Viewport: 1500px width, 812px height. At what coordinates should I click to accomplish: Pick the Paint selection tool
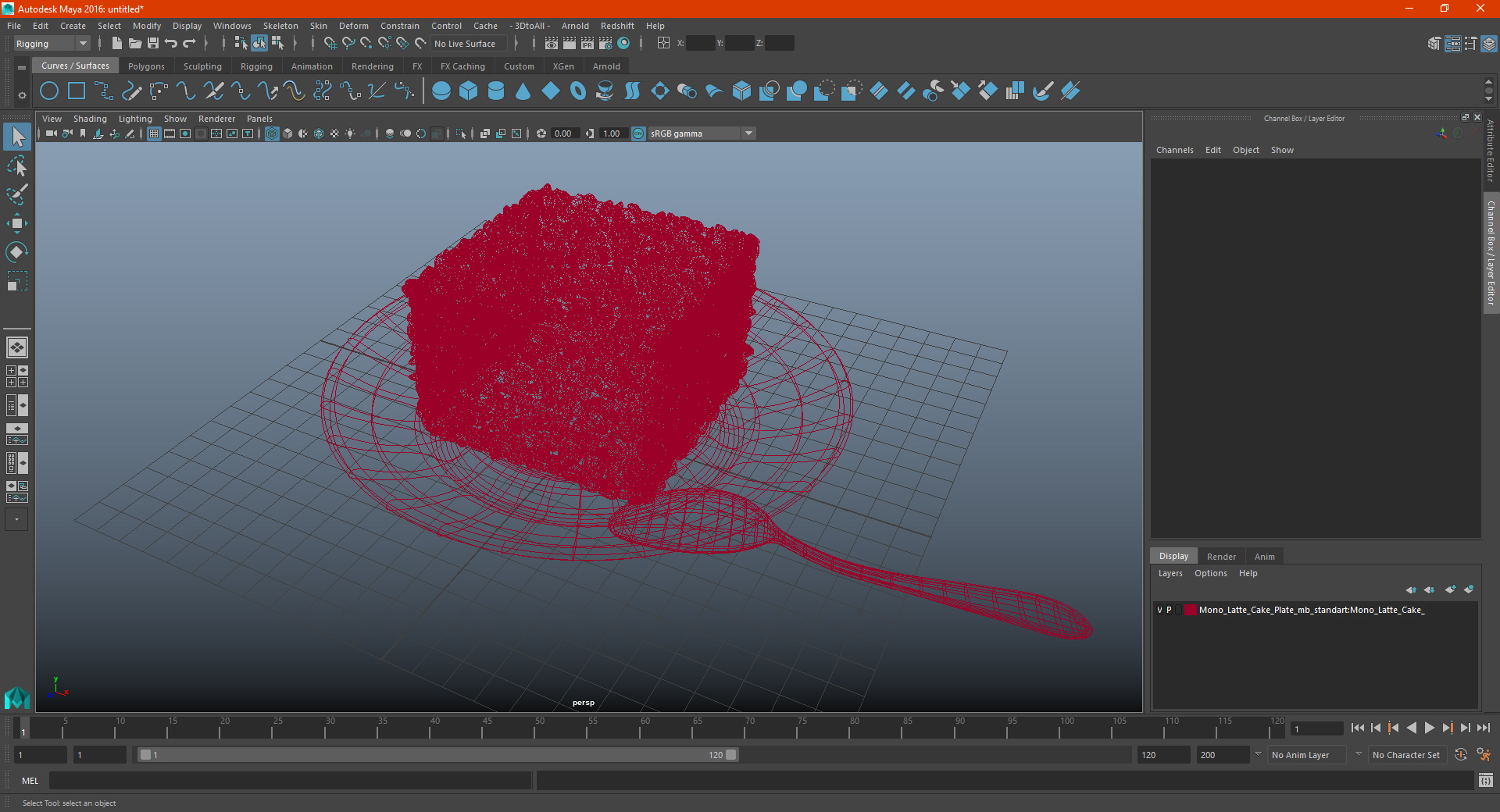click(x=17, y=194)
